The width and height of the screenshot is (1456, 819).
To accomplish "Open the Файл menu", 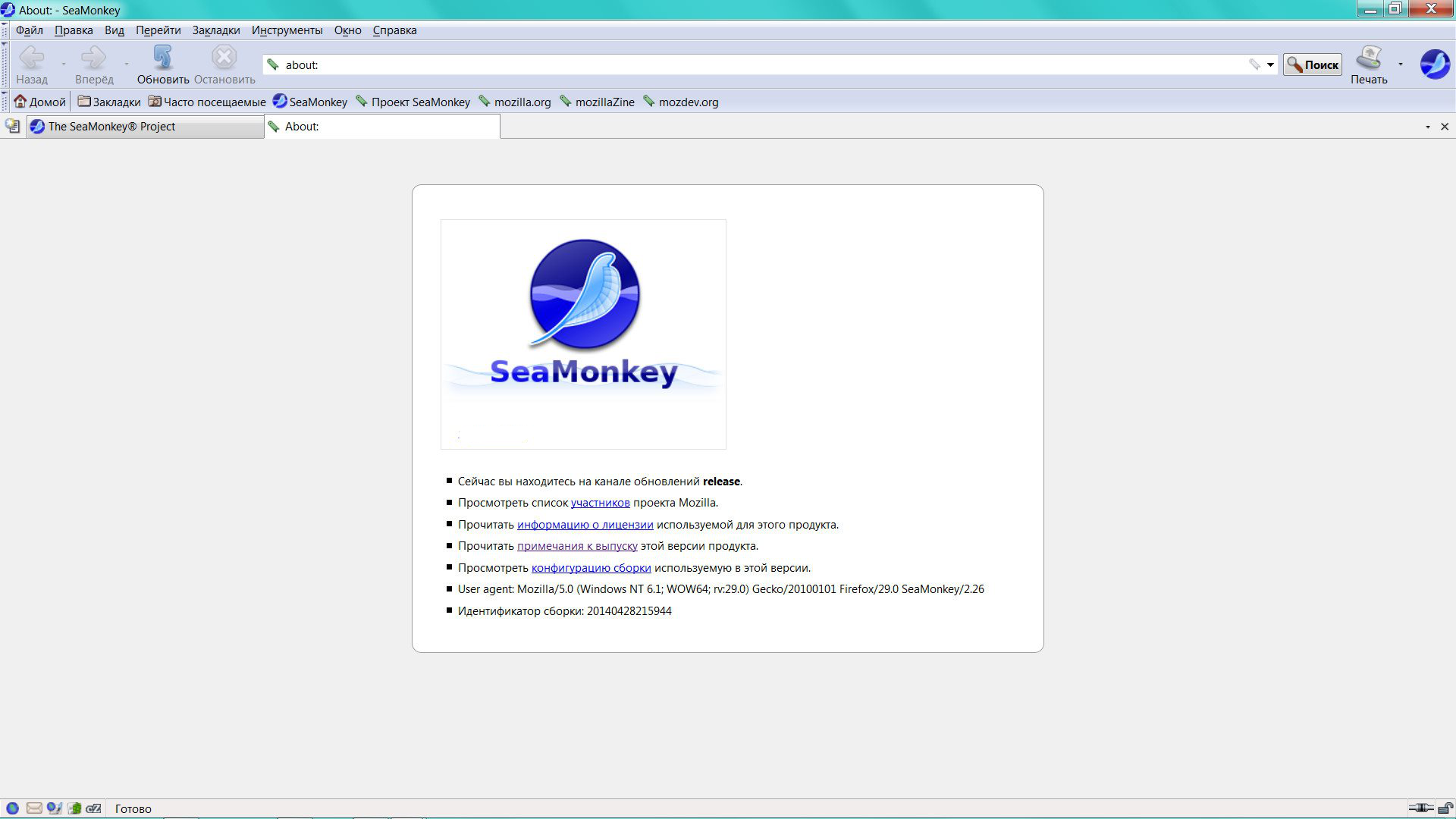I will point(30,30).
